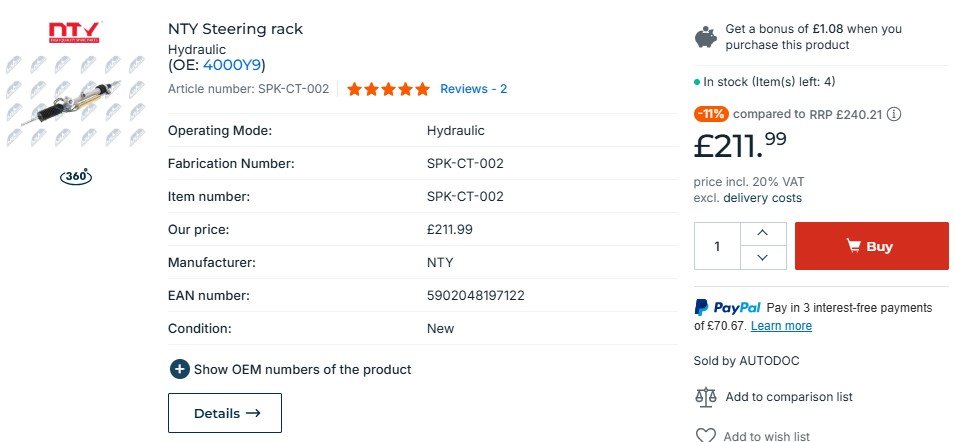The image size is (955, 442).
Task: Click the PayPal logo
Action: pos(727,307)
